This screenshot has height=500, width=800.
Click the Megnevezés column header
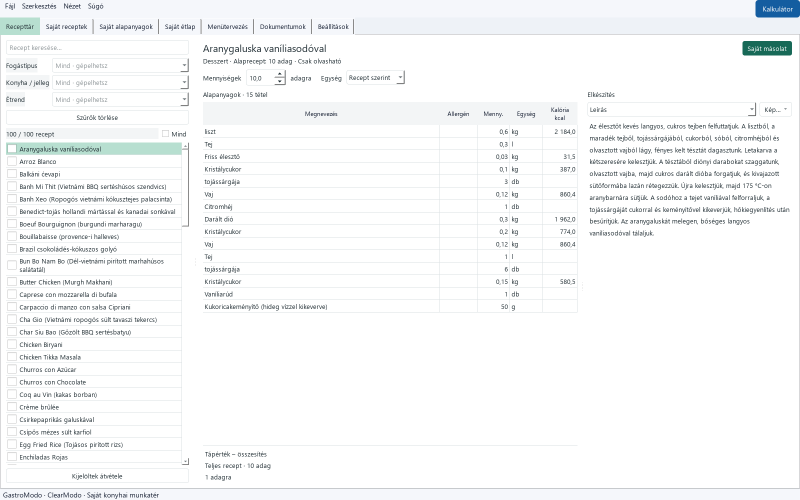tap(321, 114)
